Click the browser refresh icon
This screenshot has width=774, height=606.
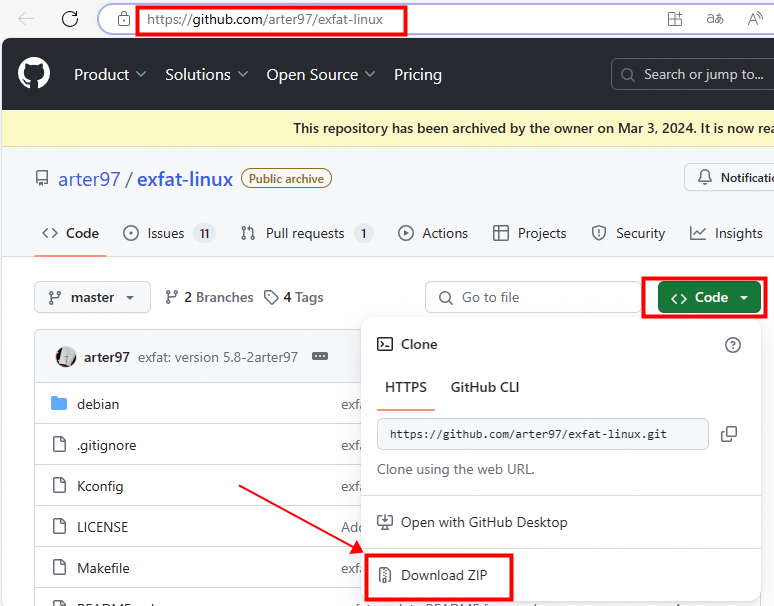(x=70, y=19)
